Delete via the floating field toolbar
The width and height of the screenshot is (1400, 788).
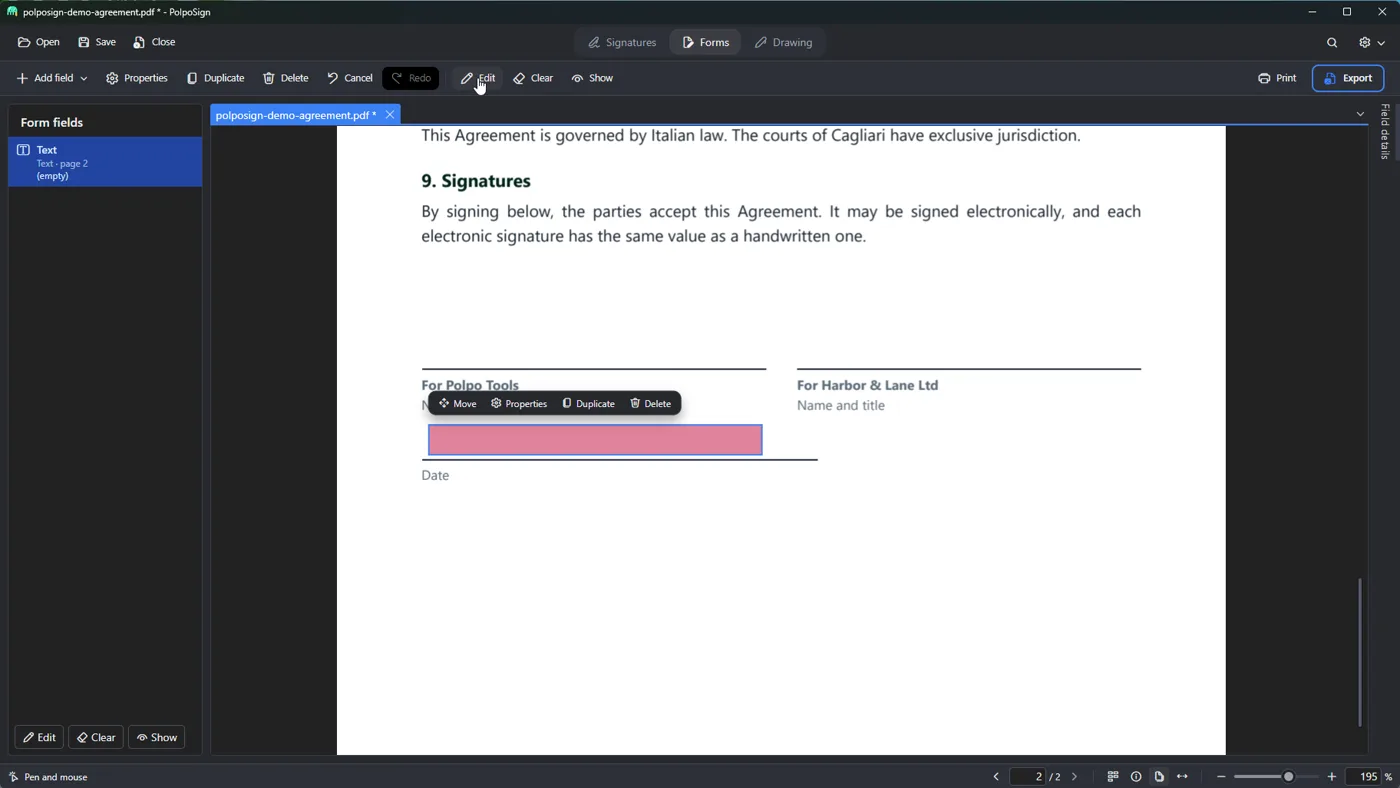click(651, 404)
